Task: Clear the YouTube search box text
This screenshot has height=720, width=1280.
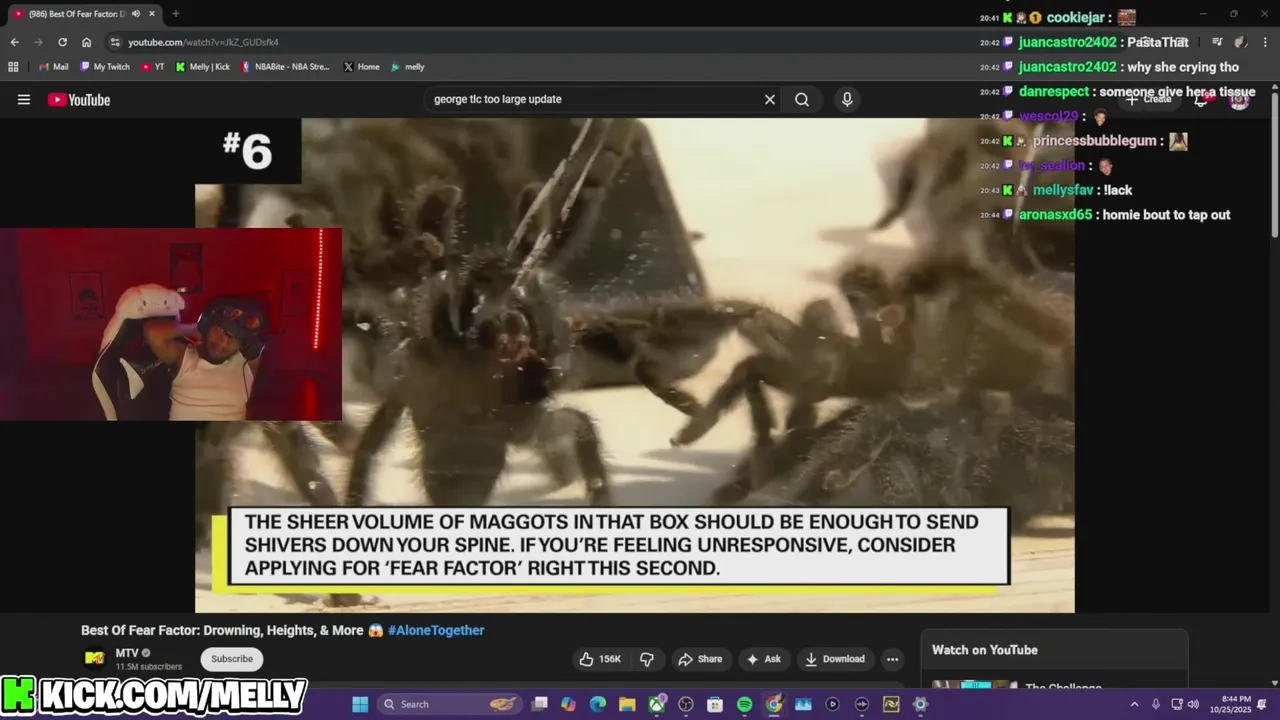Action: coord(770,99)
